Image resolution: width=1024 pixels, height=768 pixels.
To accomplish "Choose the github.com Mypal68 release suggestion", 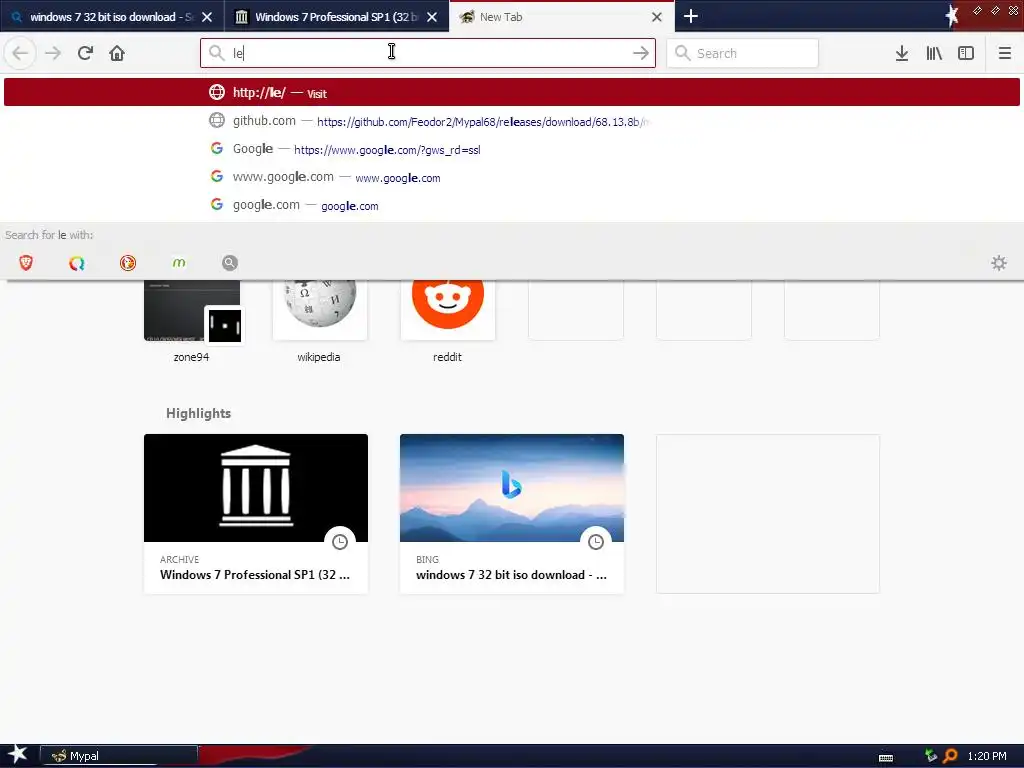I will pyautogui.click(x=512, y=121).
